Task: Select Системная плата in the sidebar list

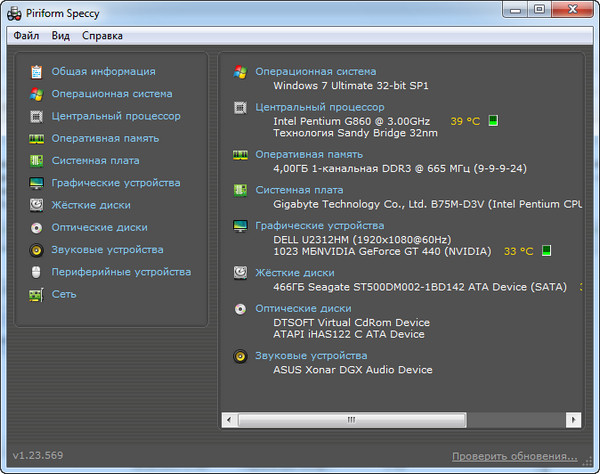Action: (95, 160)
